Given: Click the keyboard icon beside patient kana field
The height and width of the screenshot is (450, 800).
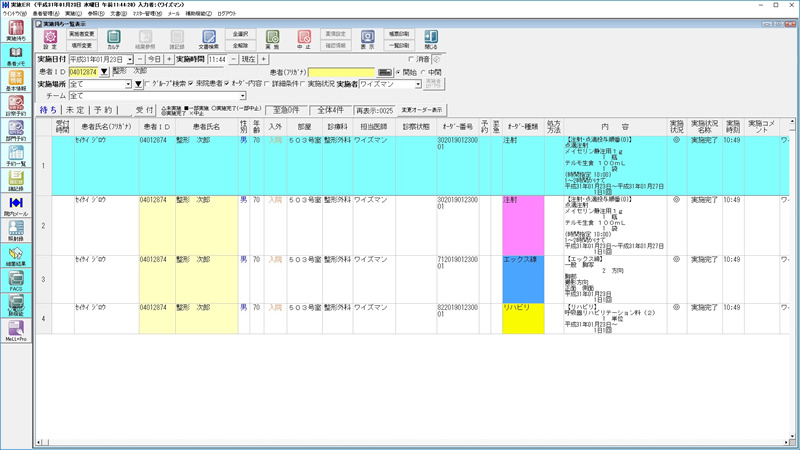Looking at the screenshot, I should click(385, 72).
